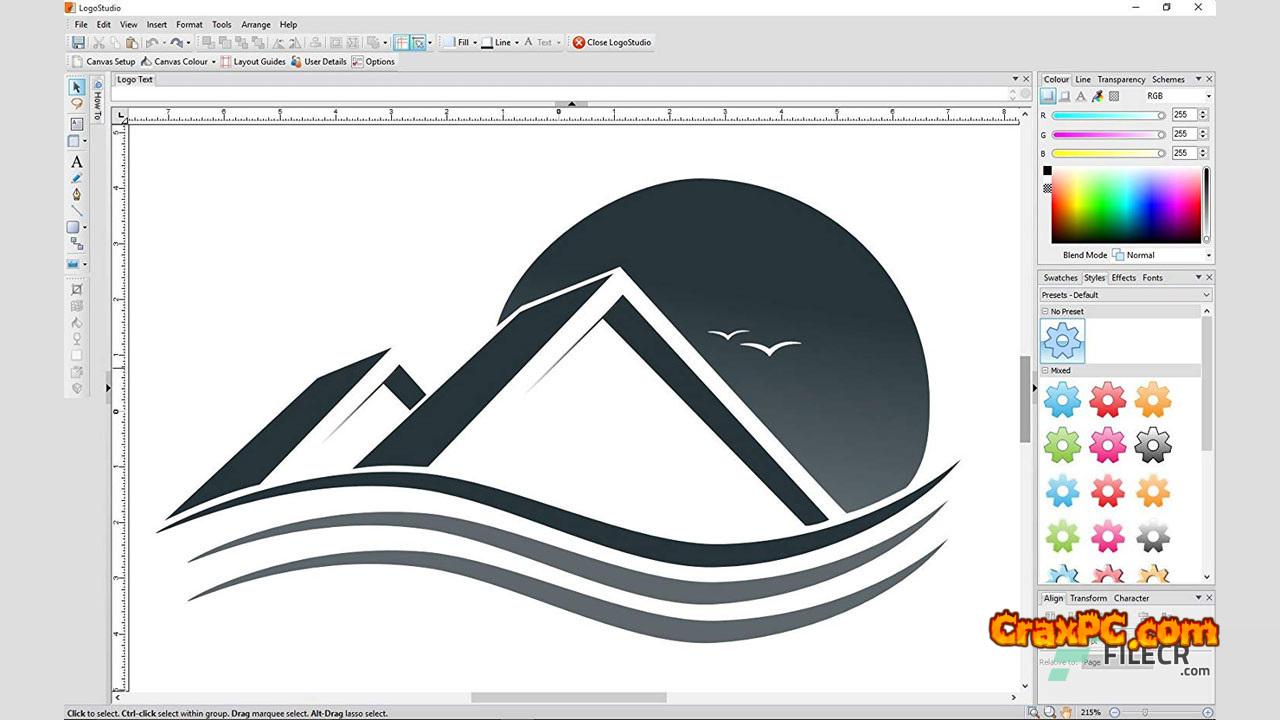Viewport: 1280px width, 720px height.
Task: Click the black colour swatch above the spectrum
Action: pyautogui.click(x=1047, y=171)
